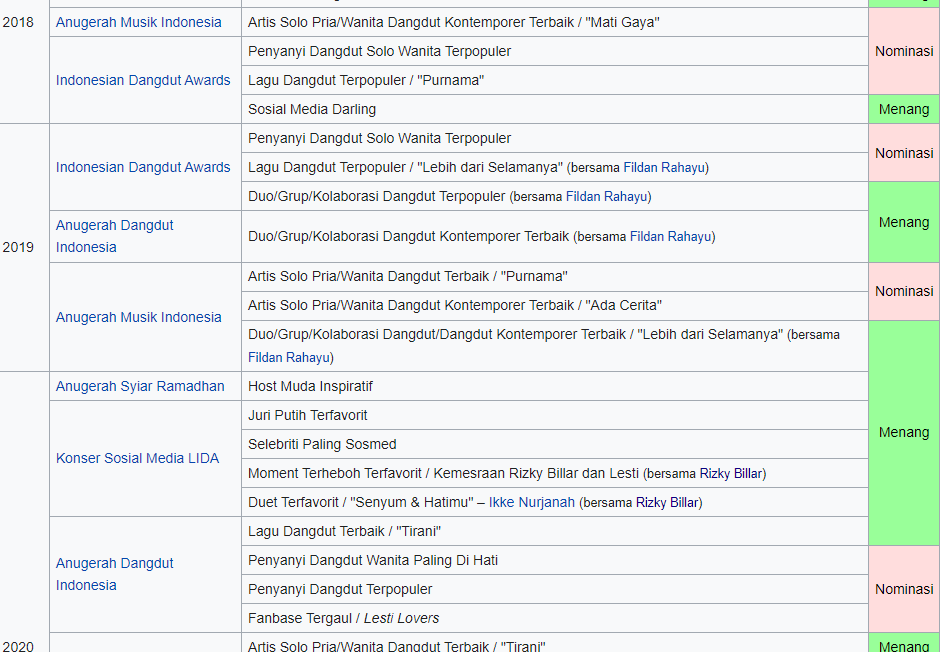Click Nominasi status beside "Ada Cerita" row

pyautogui.click(x=904, y=291)
